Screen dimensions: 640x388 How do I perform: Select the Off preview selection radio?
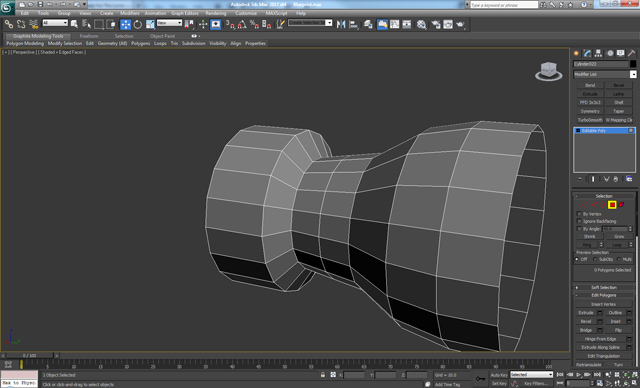tap(577, 259)
